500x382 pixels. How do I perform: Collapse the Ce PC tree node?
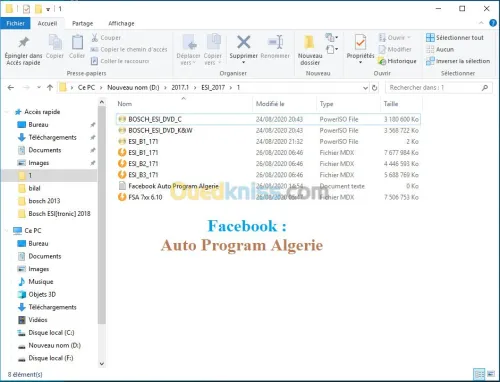[7, 230]
